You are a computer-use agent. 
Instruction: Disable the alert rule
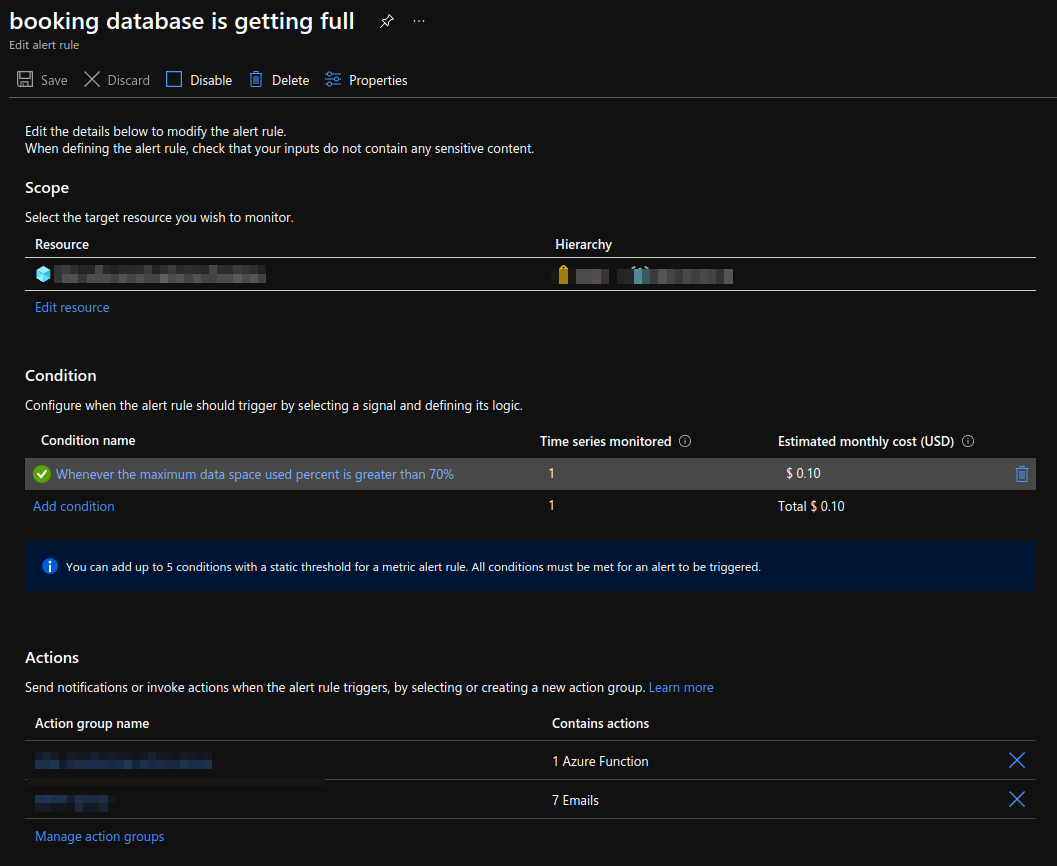[198, 79]
